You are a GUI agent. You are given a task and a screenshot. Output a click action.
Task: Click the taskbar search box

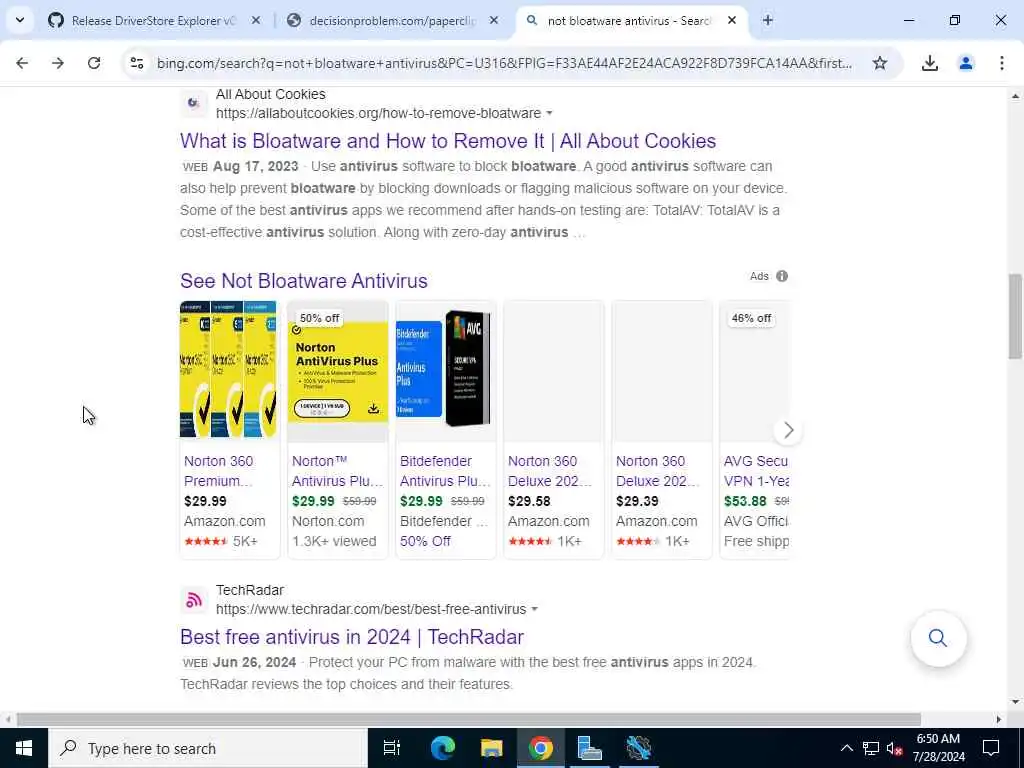tap(208, 748)
